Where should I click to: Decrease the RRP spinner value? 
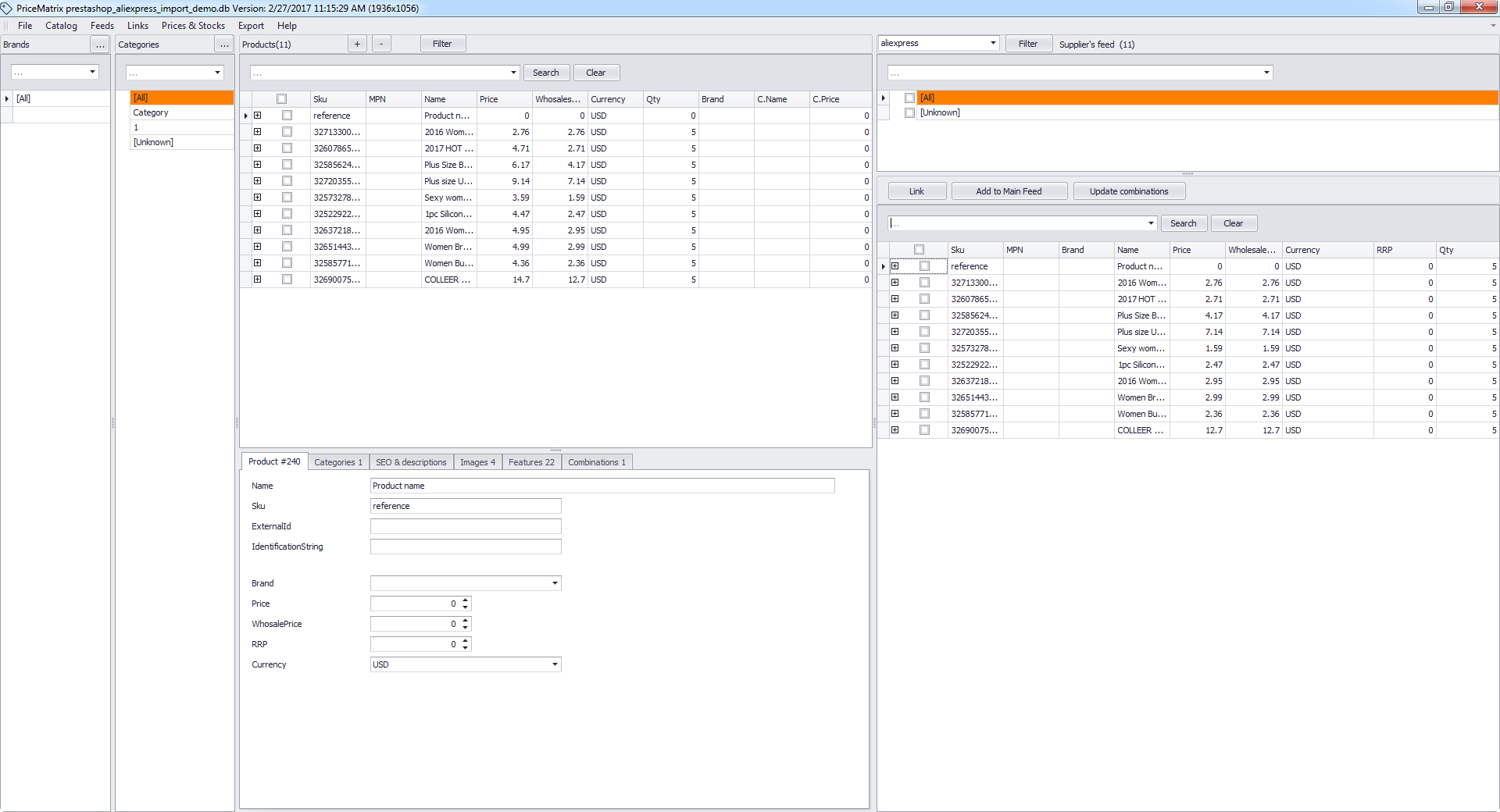pos(466,647)
